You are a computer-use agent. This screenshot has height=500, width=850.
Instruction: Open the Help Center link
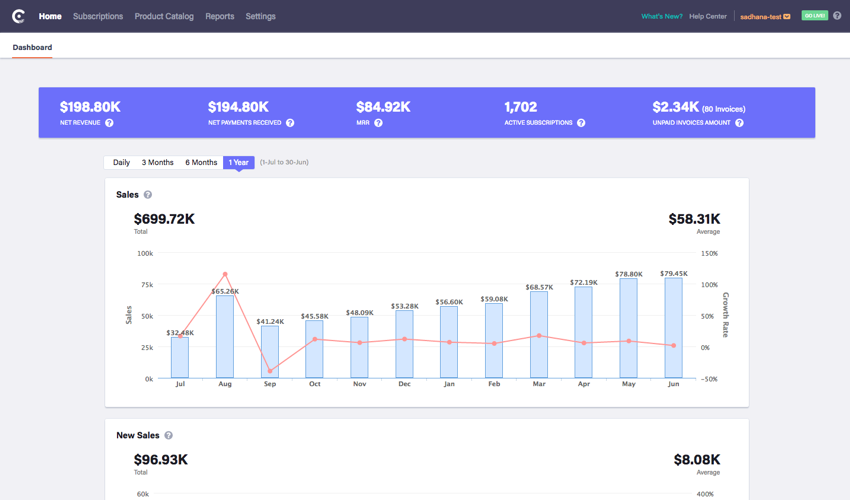click(708, 16)
